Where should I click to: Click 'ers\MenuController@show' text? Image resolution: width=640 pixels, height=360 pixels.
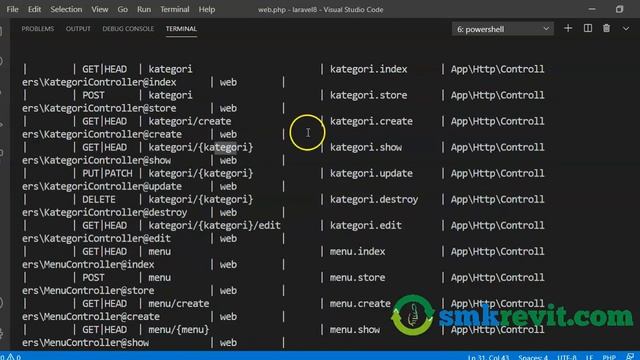85,343
